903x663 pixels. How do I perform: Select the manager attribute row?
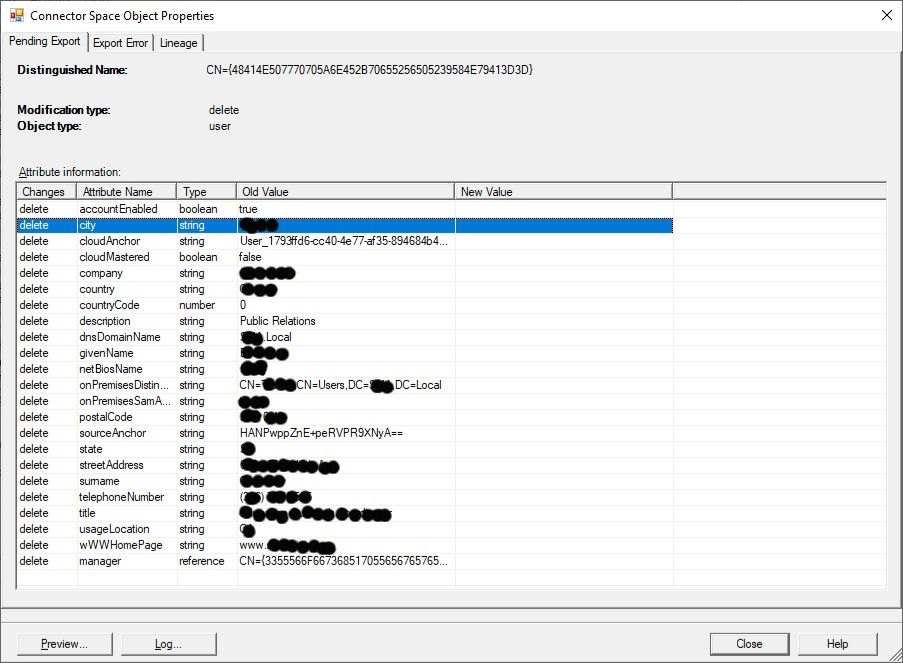click(x=345, y=561)
